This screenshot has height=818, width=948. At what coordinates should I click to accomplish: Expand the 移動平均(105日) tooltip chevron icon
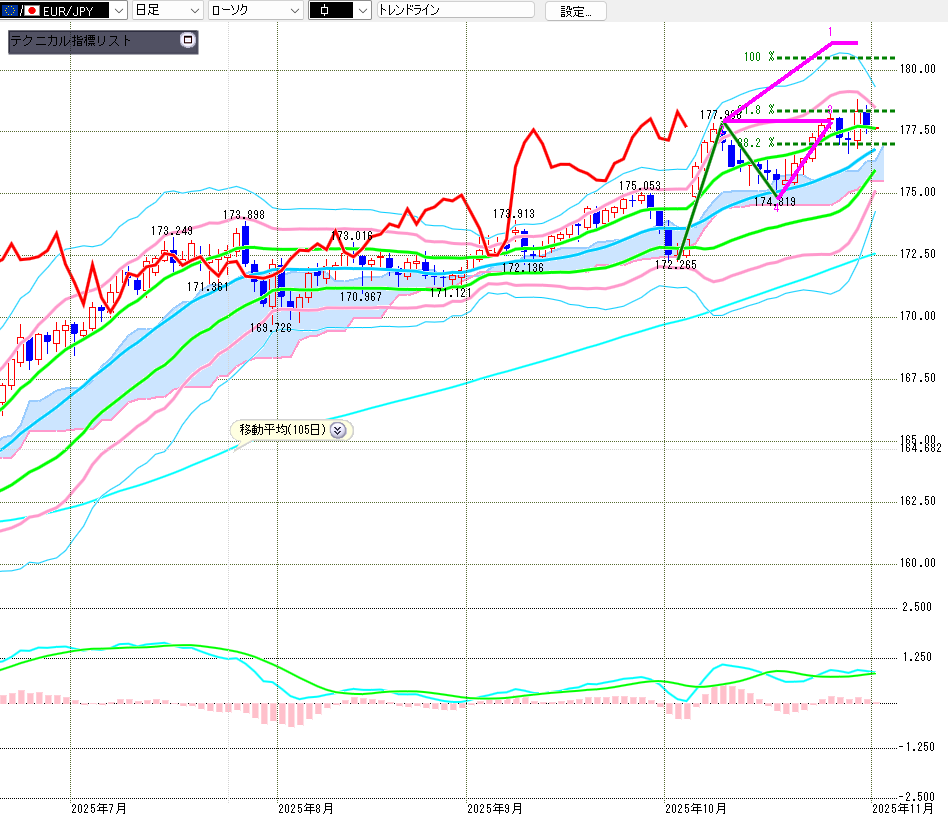click(x=338, y=430)
